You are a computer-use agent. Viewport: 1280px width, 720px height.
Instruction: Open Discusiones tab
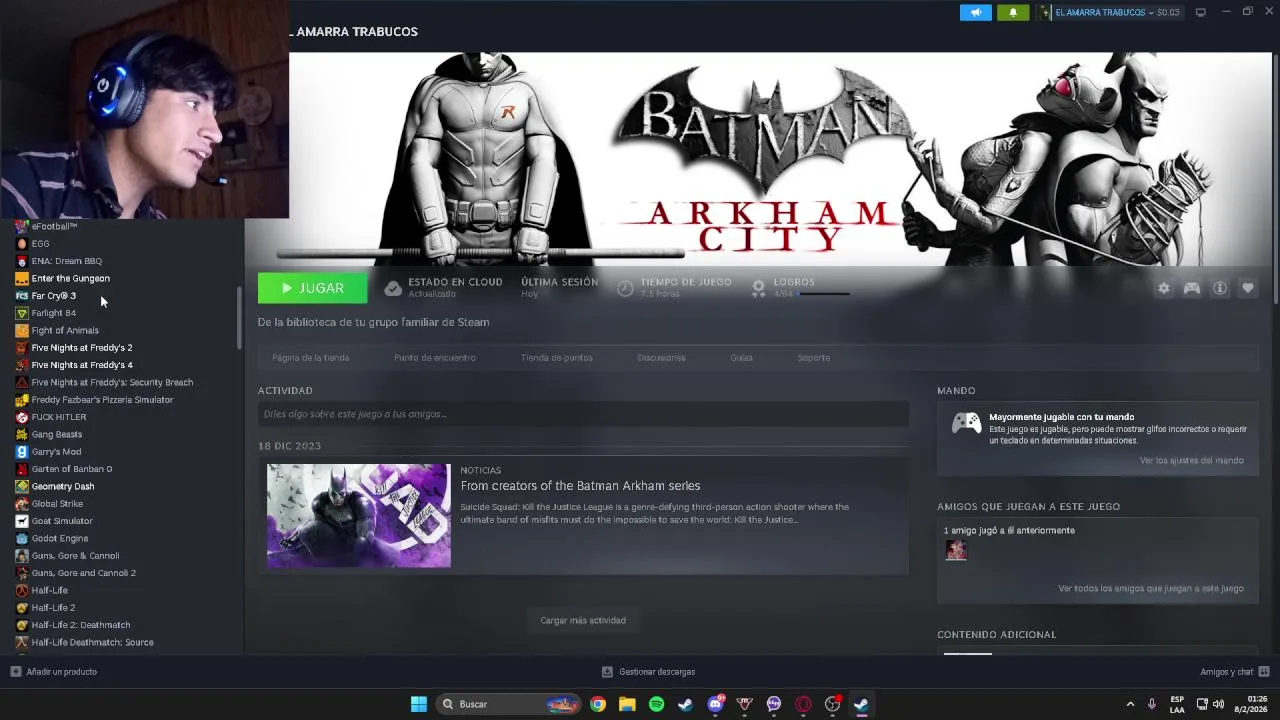[x=662, y=358]
